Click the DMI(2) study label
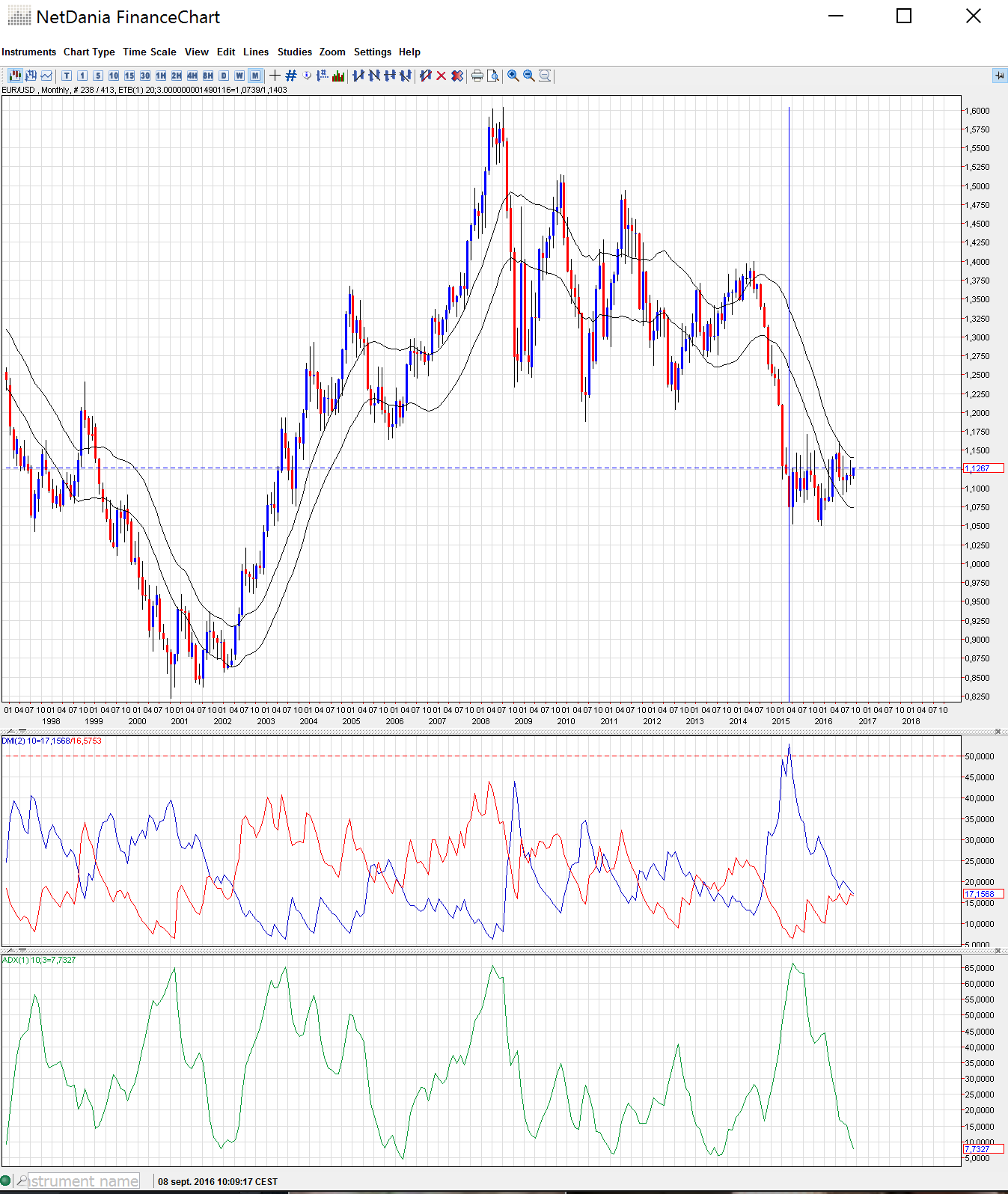 point(52,741)
